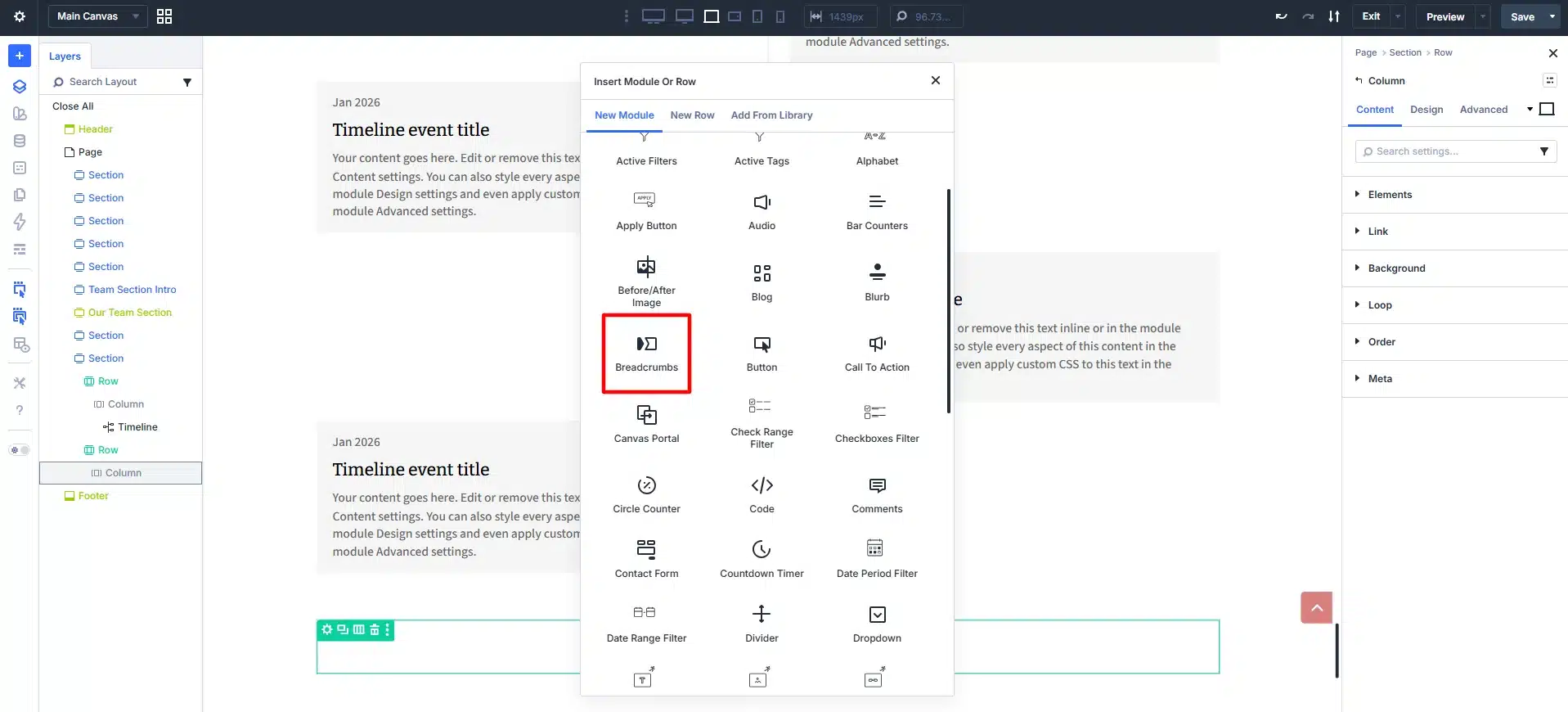Redo the last action
The height and width of the screenshot is (712, 1568).
(x=1308, y=16)
